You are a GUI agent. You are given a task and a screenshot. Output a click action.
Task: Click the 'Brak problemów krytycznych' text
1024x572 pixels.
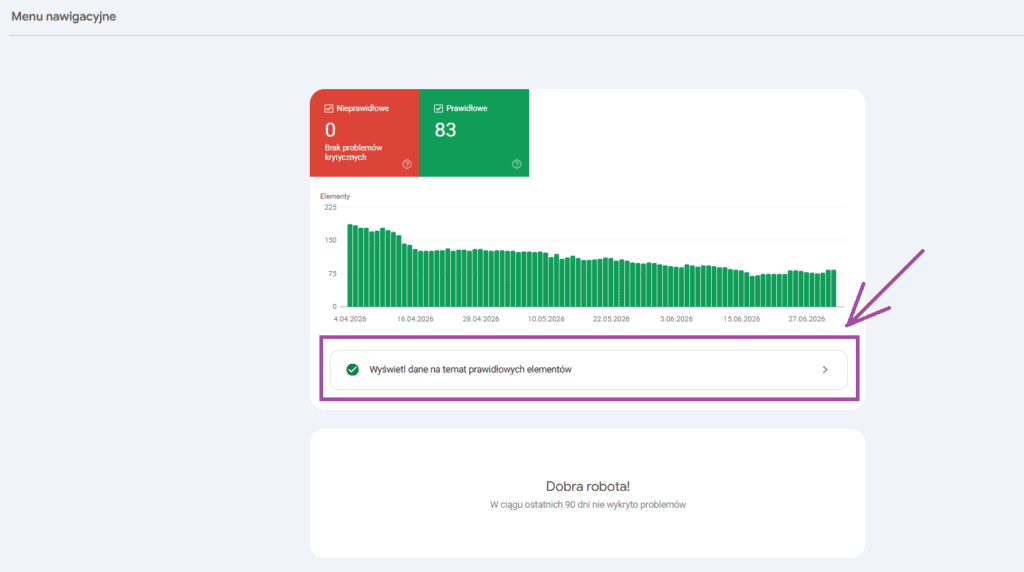(353, 152)
